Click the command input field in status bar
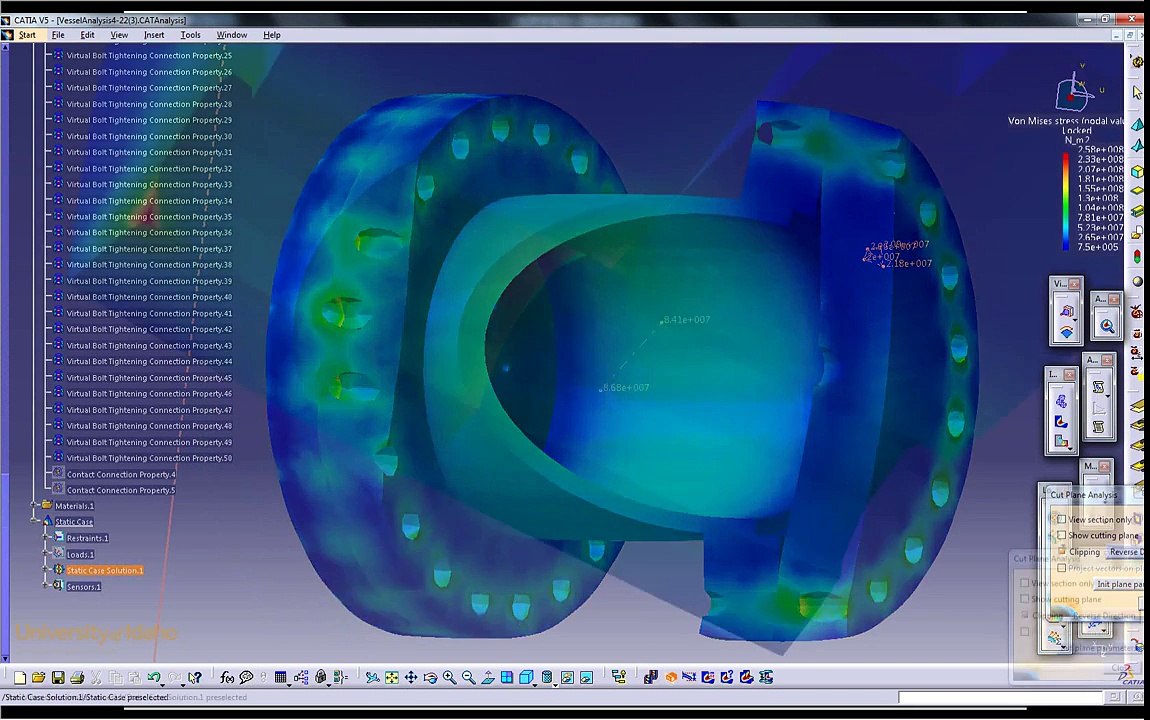1150x720 pixels. (x=1000, y=697)
